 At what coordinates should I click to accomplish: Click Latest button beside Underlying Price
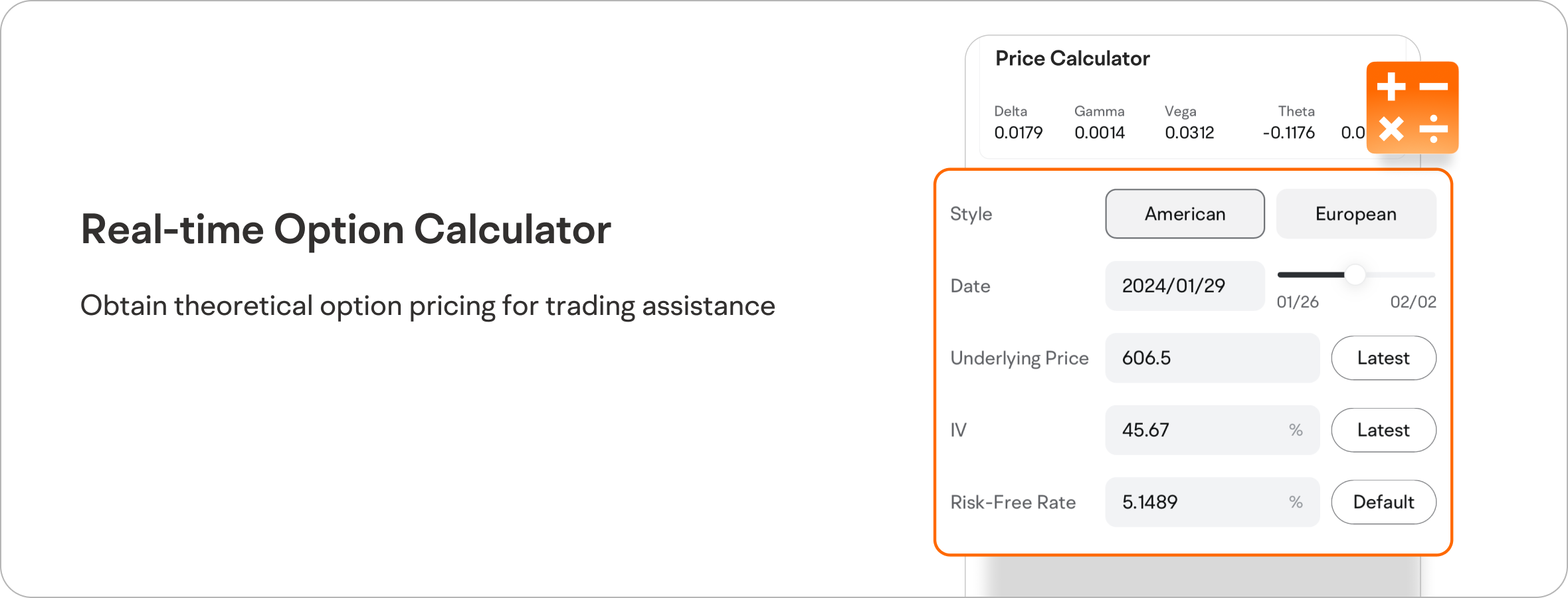[x=1383, y=358]
